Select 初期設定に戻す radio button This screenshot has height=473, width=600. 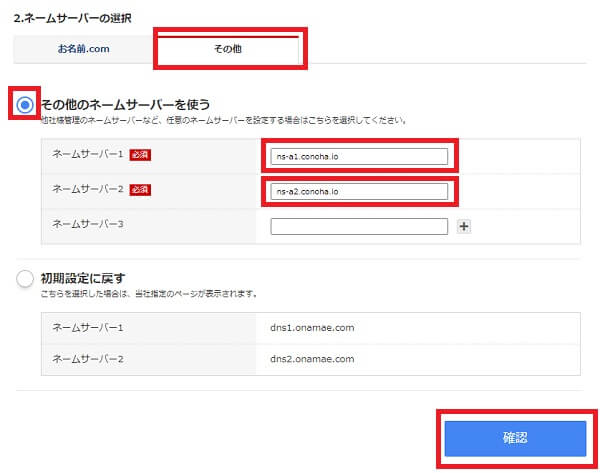point(25,279)
